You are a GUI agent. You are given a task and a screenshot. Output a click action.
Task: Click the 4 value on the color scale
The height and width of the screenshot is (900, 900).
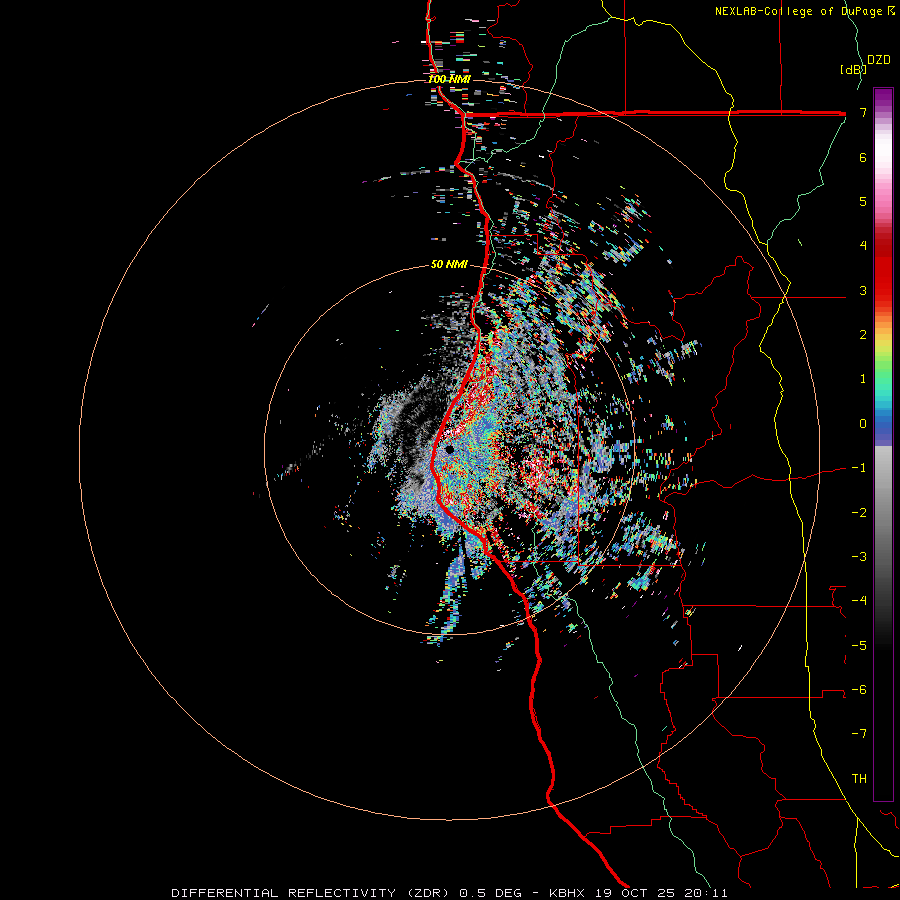tap(863, 246)
